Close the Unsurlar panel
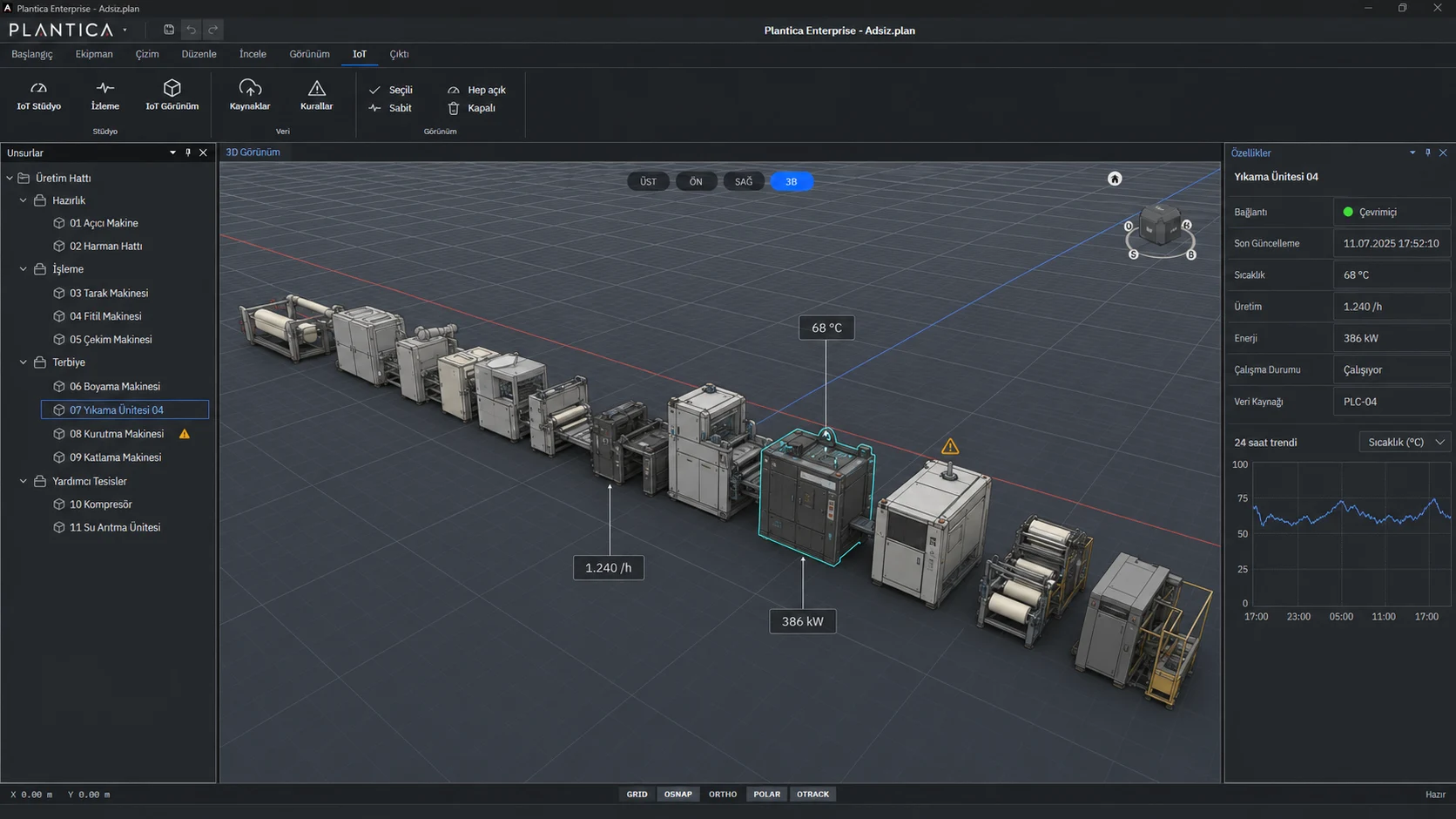 coord(204,152)
